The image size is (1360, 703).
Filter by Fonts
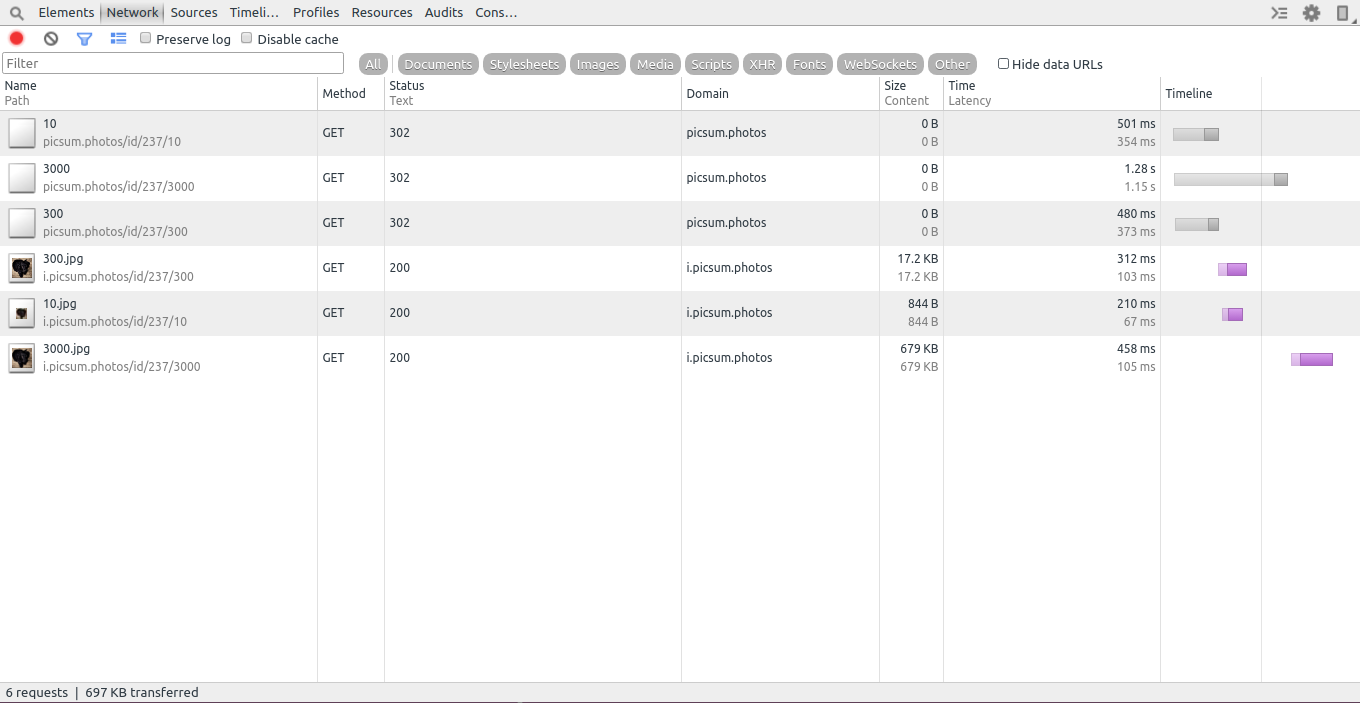click(x=809, y=64)
